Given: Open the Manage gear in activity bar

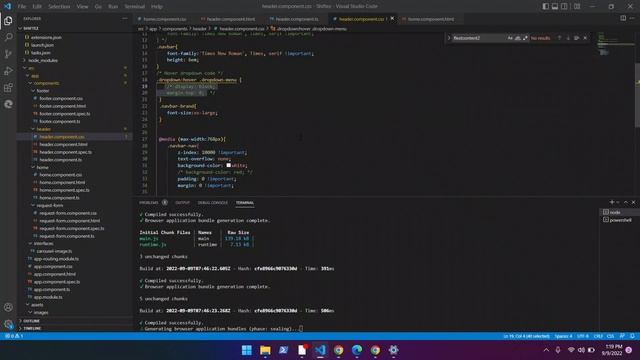Looking at the screenshot, I should 8,324.
